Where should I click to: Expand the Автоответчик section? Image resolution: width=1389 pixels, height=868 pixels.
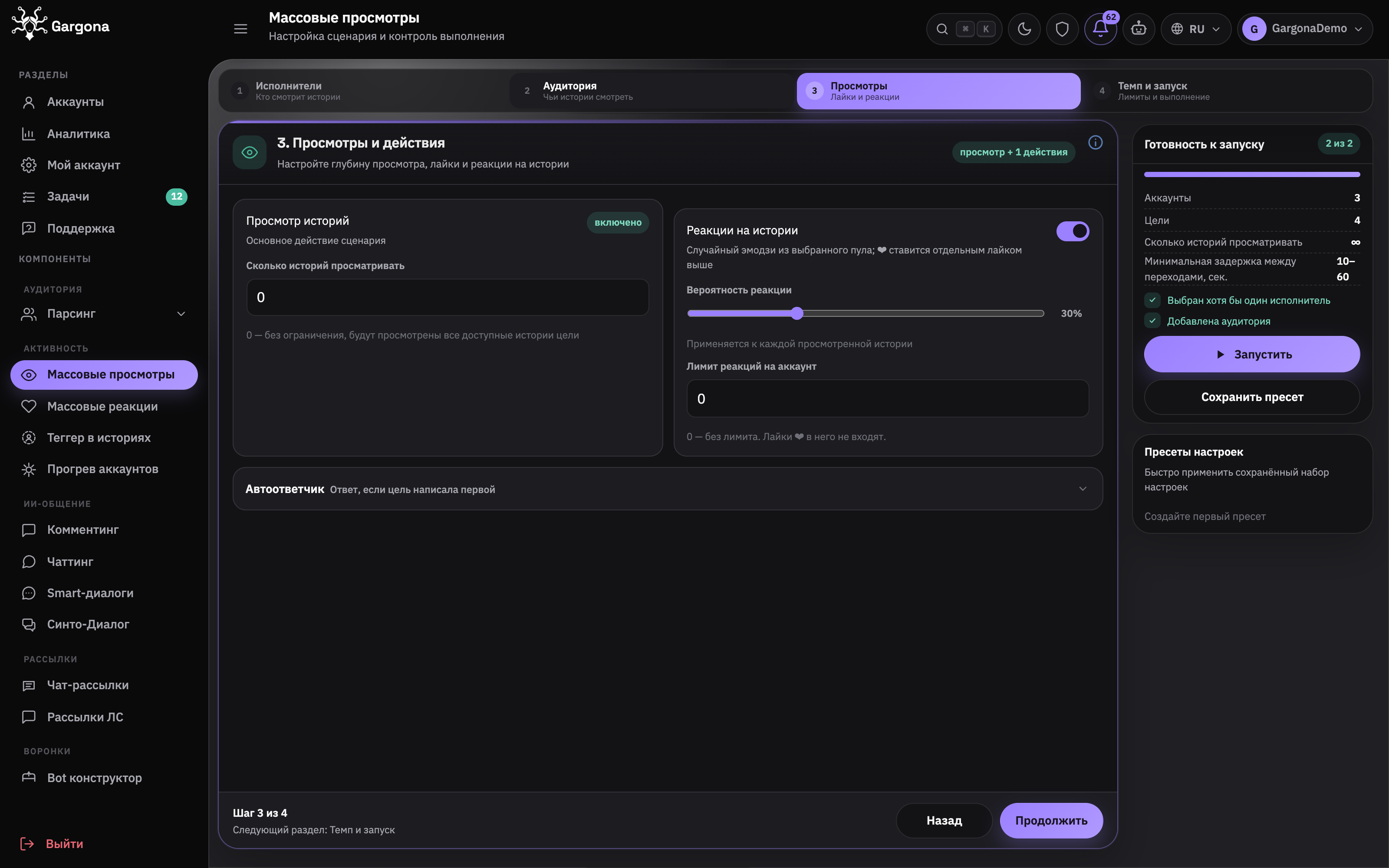coord(668,489)
